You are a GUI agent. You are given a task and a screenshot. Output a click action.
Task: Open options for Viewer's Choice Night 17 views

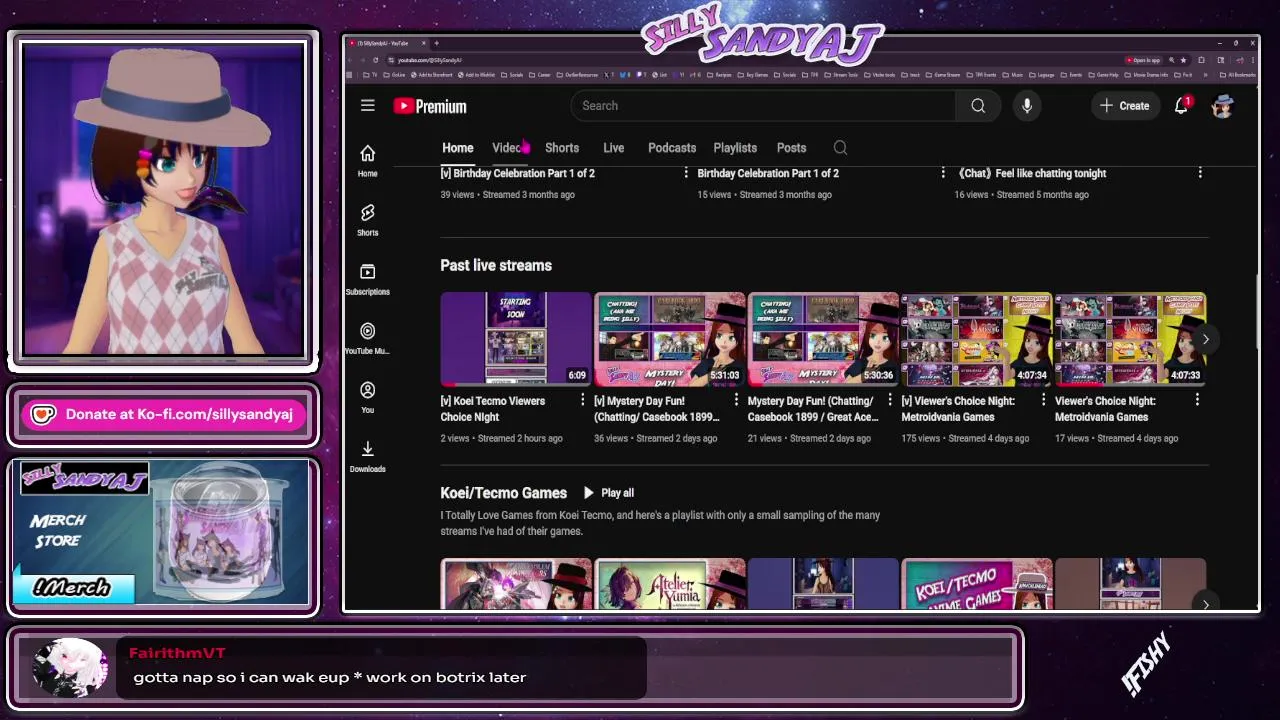point(1197,400)
